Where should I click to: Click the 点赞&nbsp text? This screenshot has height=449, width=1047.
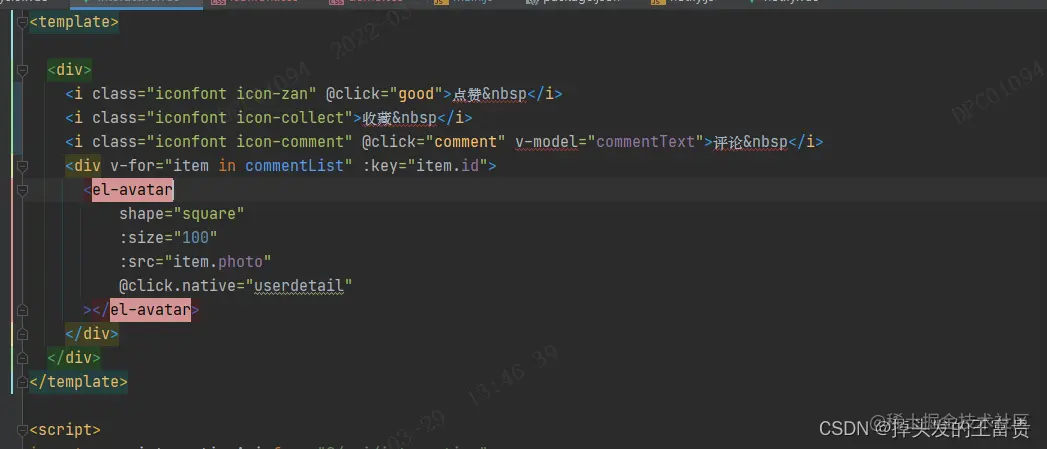490,94
